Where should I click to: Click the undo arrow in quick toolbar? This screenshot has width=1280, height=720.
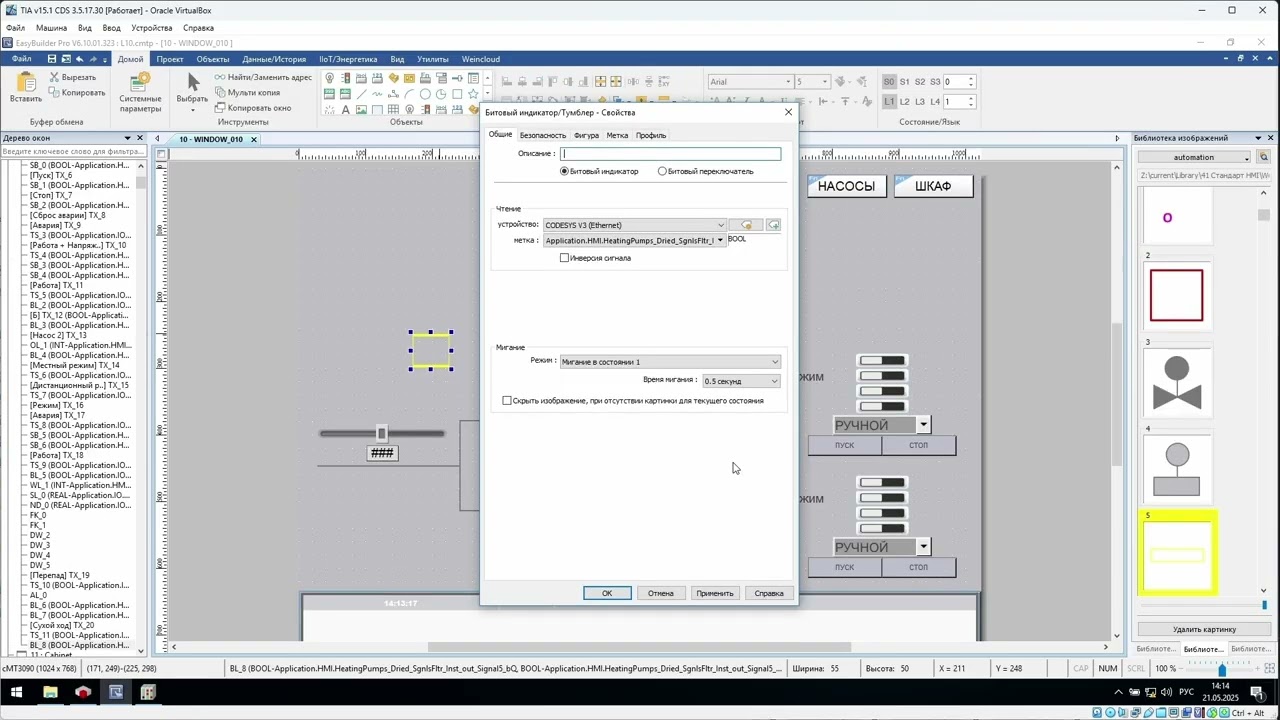[x=80, y=59]
